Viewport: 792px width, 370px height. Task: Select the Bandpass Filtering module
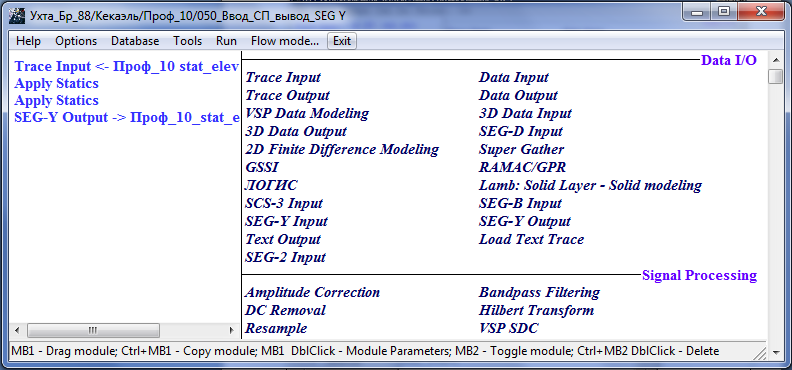coord(539,292)
